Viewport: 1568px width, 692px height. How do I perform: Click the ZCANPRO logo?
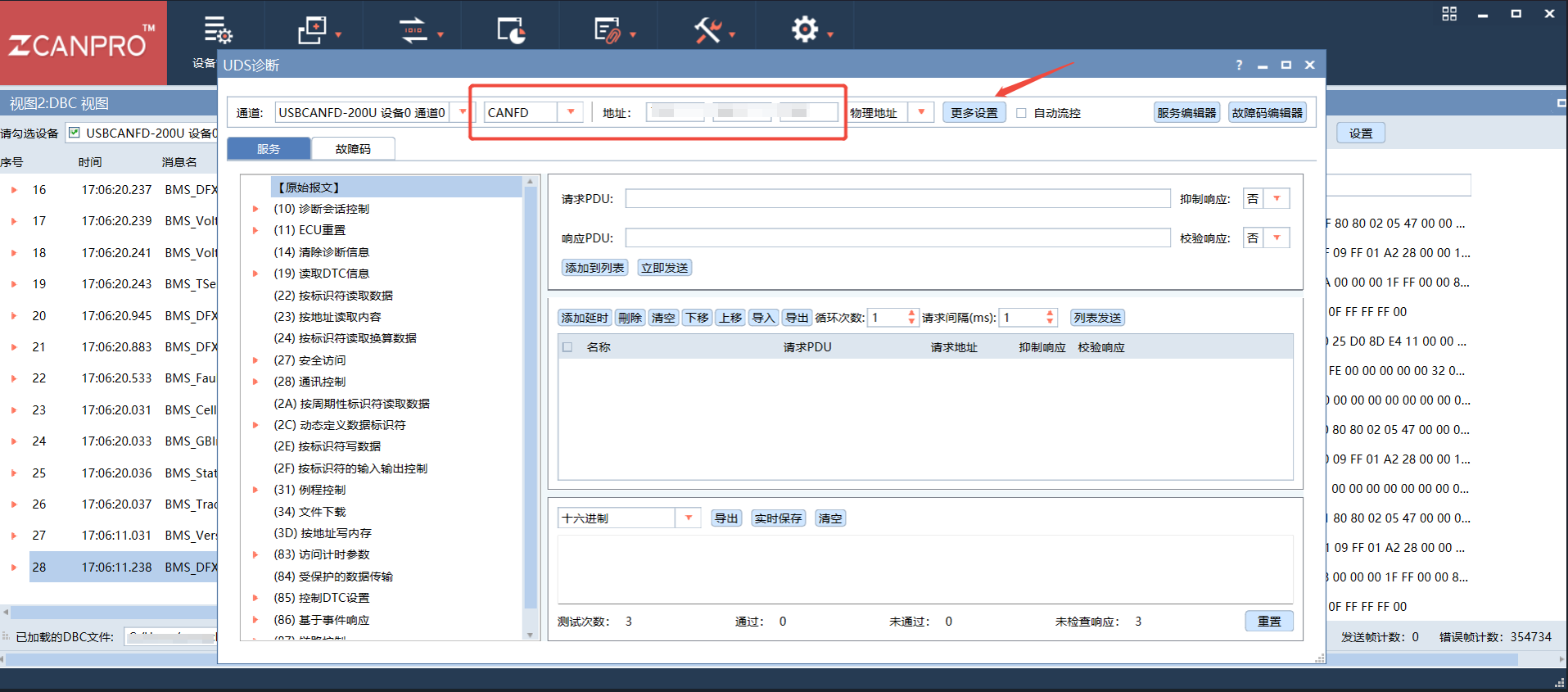(82, 43)
